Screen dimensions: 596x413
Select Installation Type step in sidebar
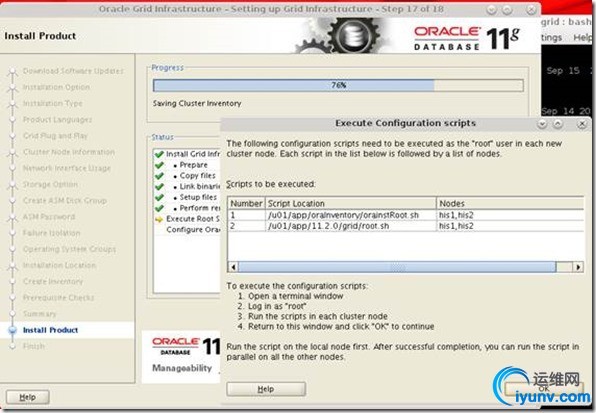click(52, 103)
